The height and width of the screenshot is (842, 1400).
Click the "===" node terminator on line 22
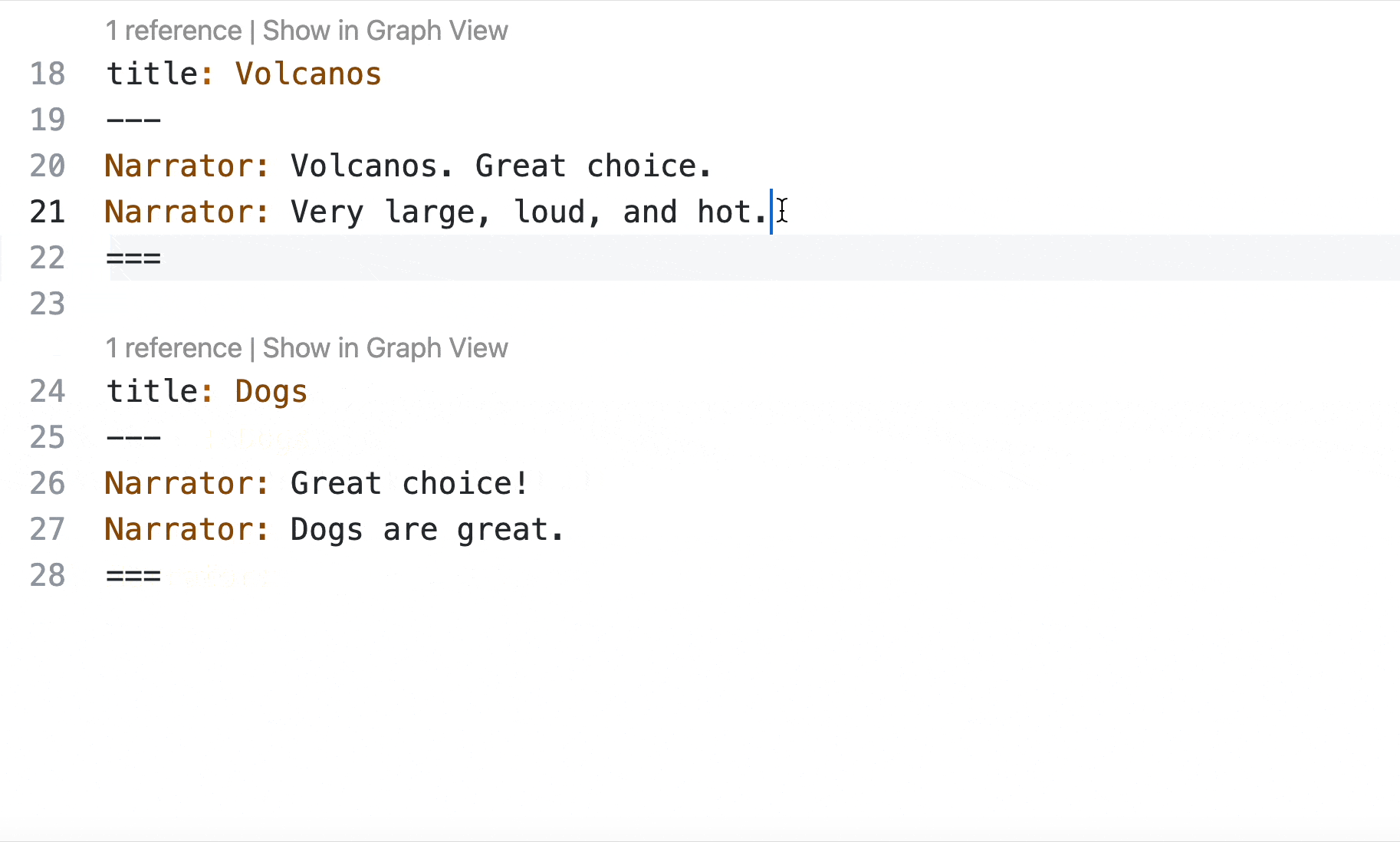[x=133, y=258]
